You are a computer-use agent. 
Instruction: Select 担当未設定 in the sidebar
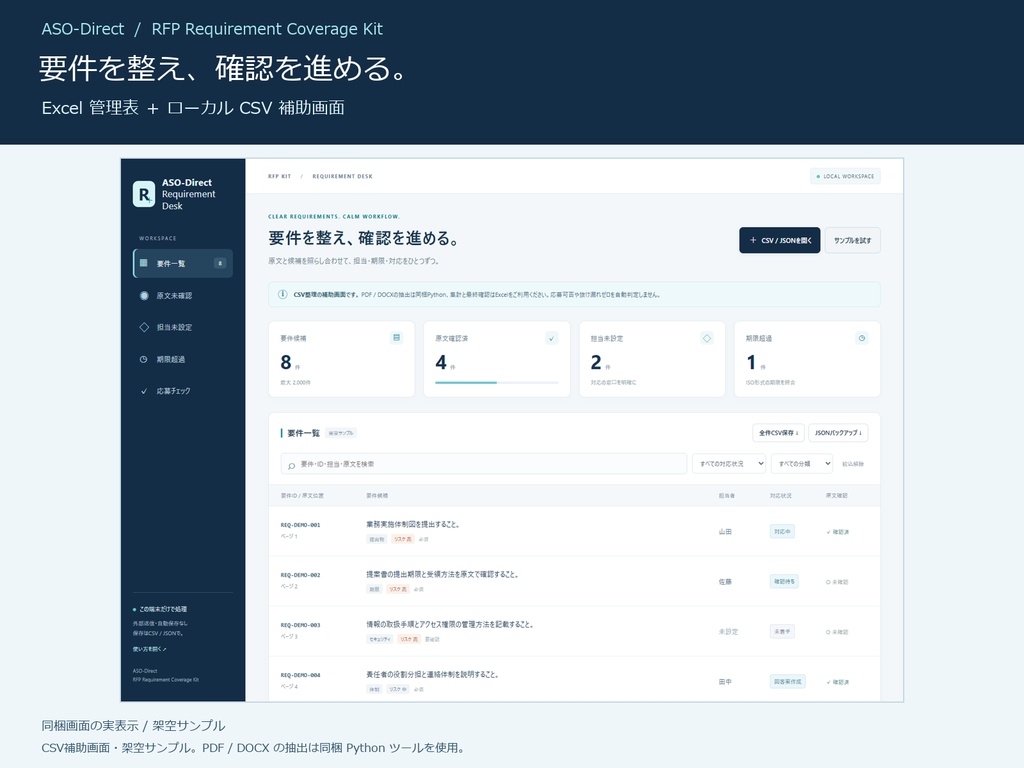click(183, 327)
